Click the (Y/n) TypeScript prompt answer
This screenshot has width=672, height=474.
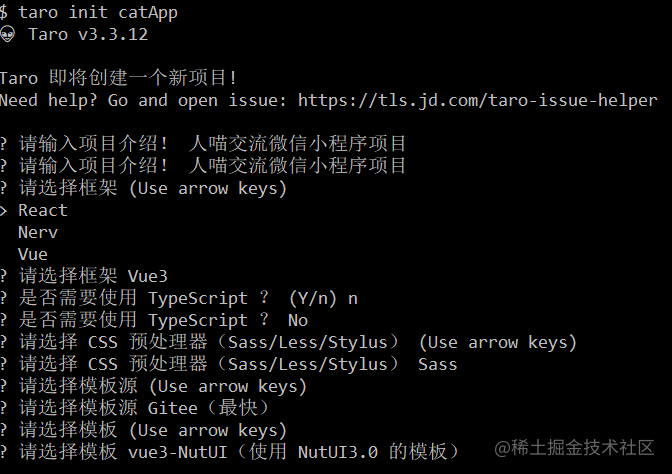point(323,298)
